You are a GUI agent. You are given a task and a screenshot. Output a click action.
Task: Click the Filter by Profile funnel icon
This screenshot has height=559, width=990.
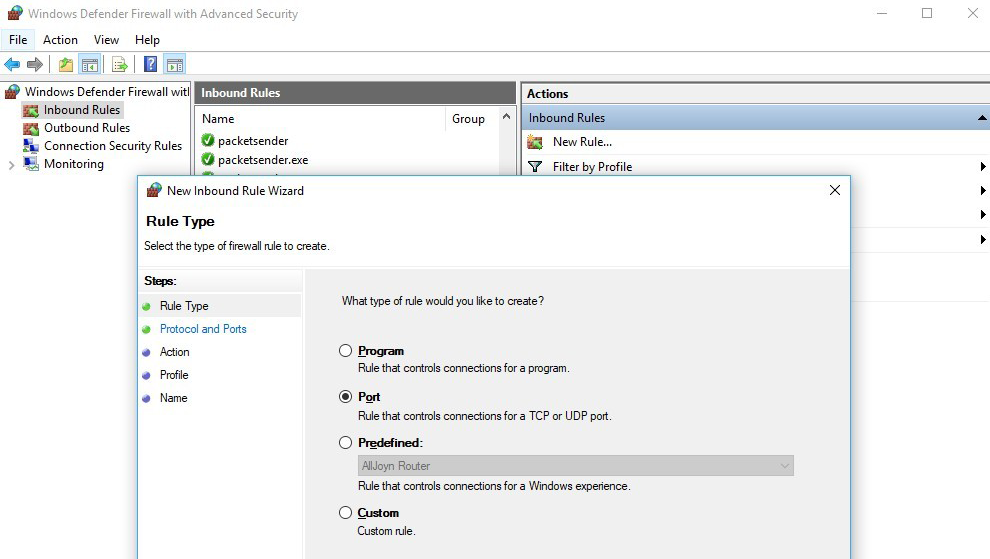click(535, 167)
